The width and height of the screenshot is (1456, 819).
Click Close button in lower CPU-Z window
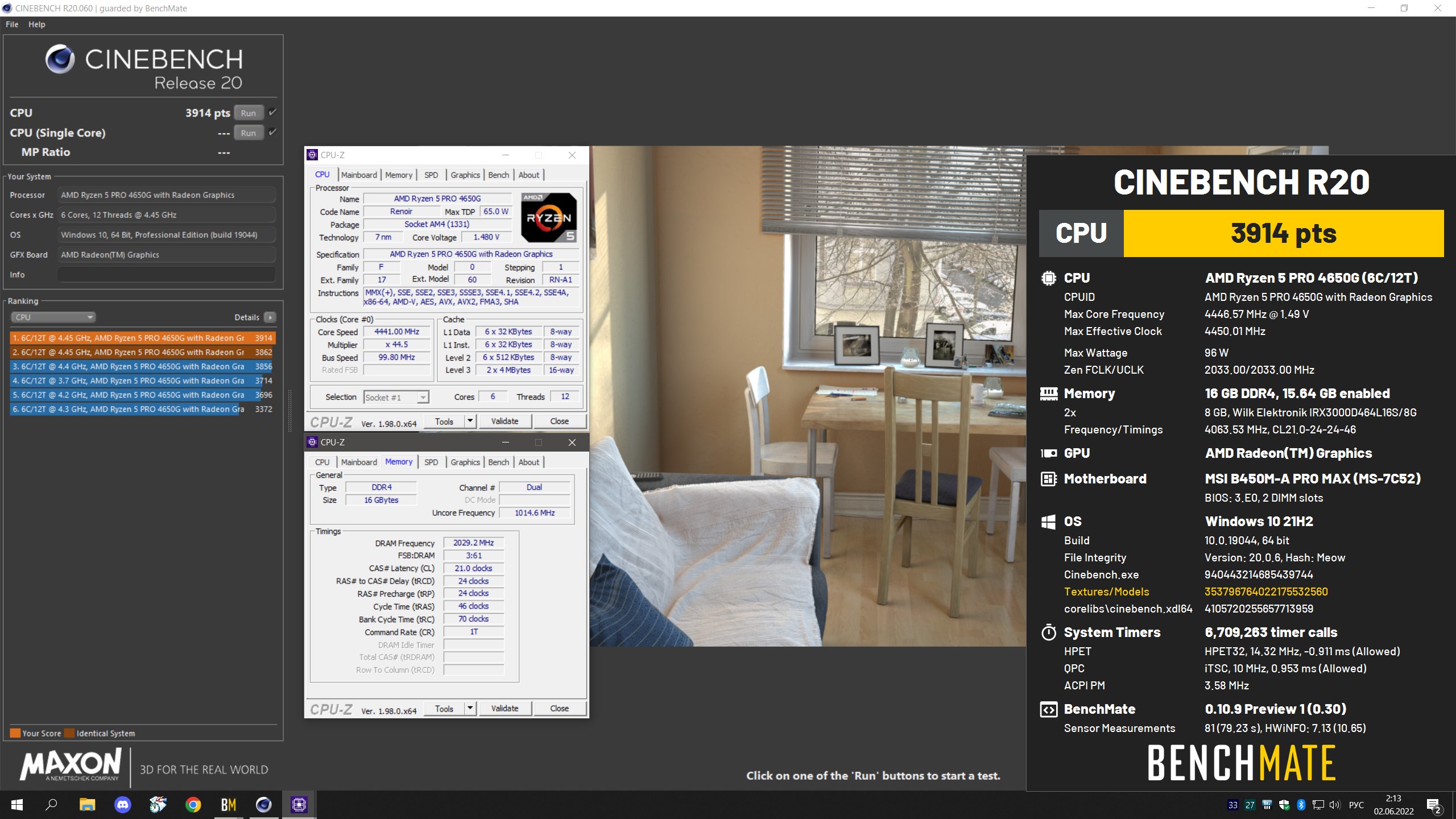(x=560, y=708)
